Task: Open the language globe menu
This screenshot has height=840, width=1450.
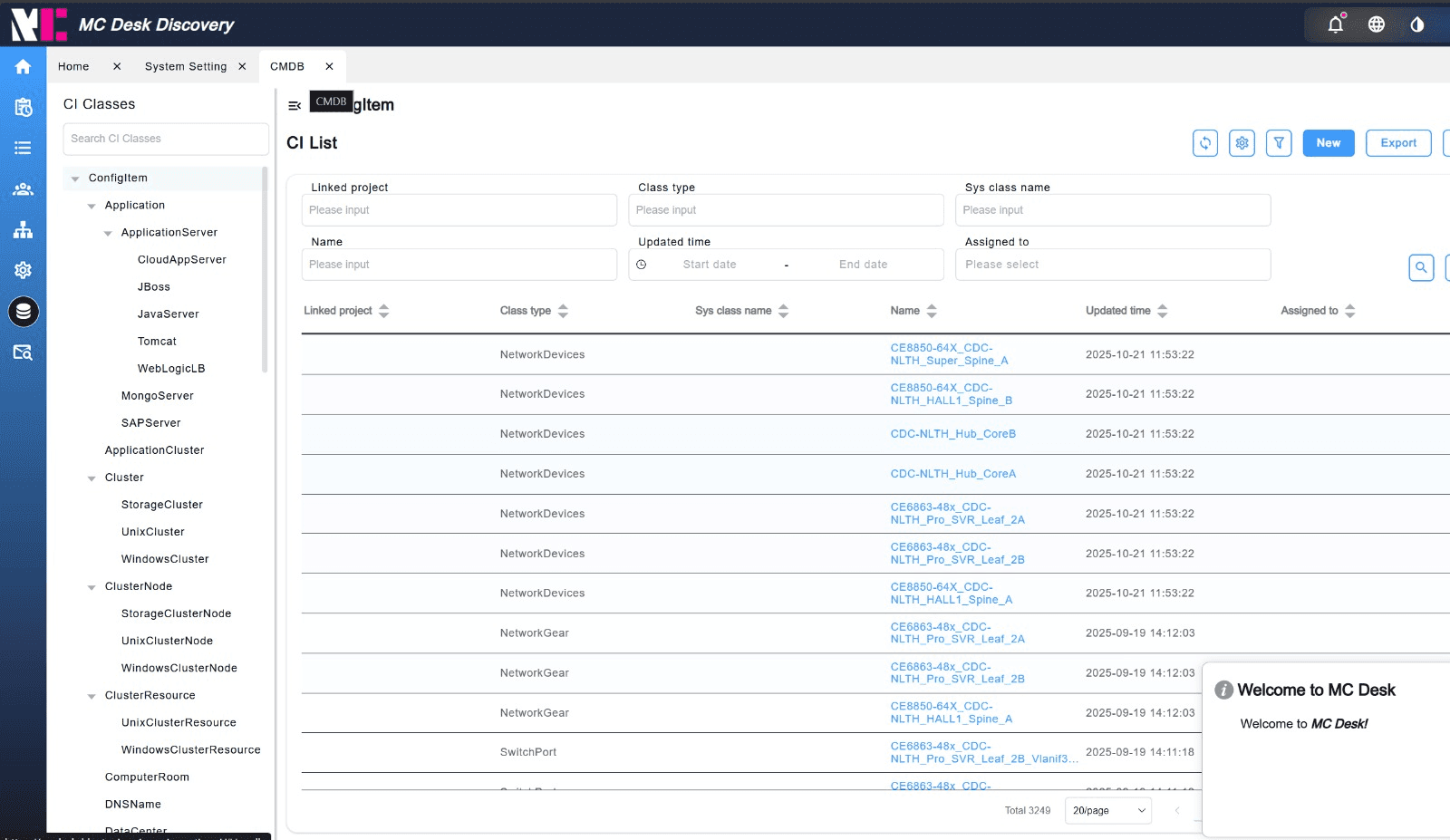Action: pos(1377,24)
